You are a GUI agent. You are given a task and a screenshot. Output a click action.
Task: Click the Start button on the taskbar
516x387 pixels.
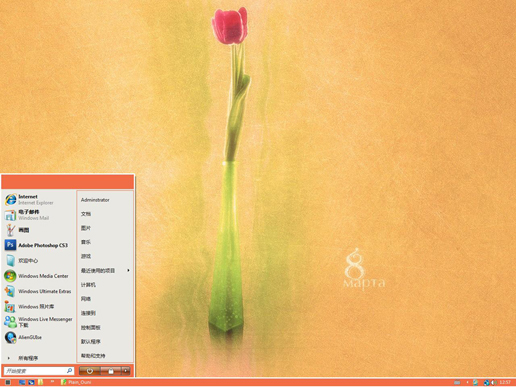click(8, 382)
